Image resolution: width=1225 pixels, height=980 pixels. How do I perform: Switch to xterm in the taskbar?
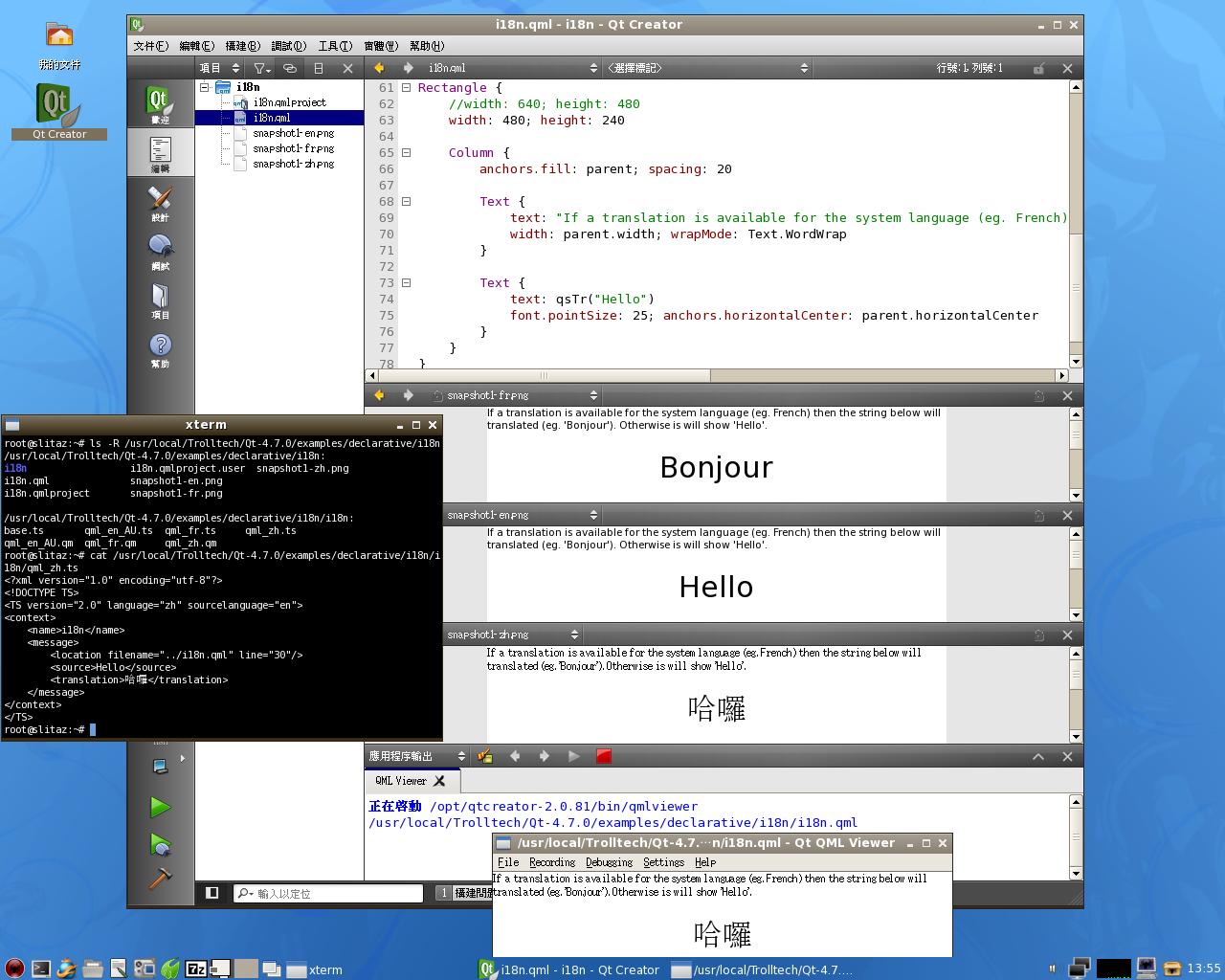(x=315, y=969)
